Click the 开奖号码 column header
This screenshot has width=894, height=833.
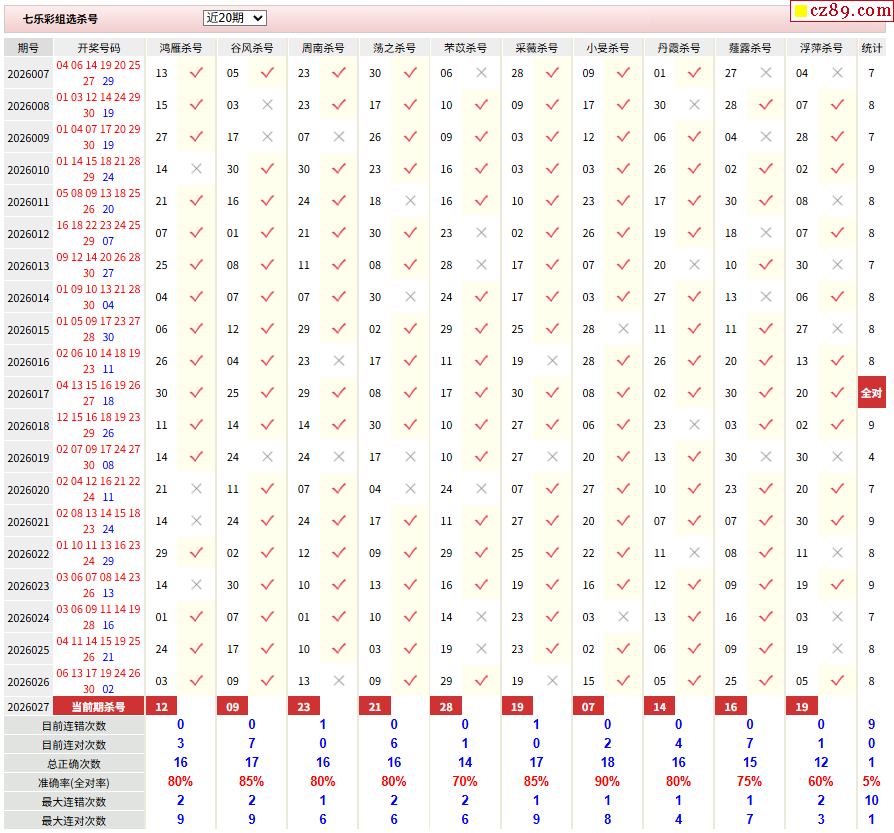(99, 48)
